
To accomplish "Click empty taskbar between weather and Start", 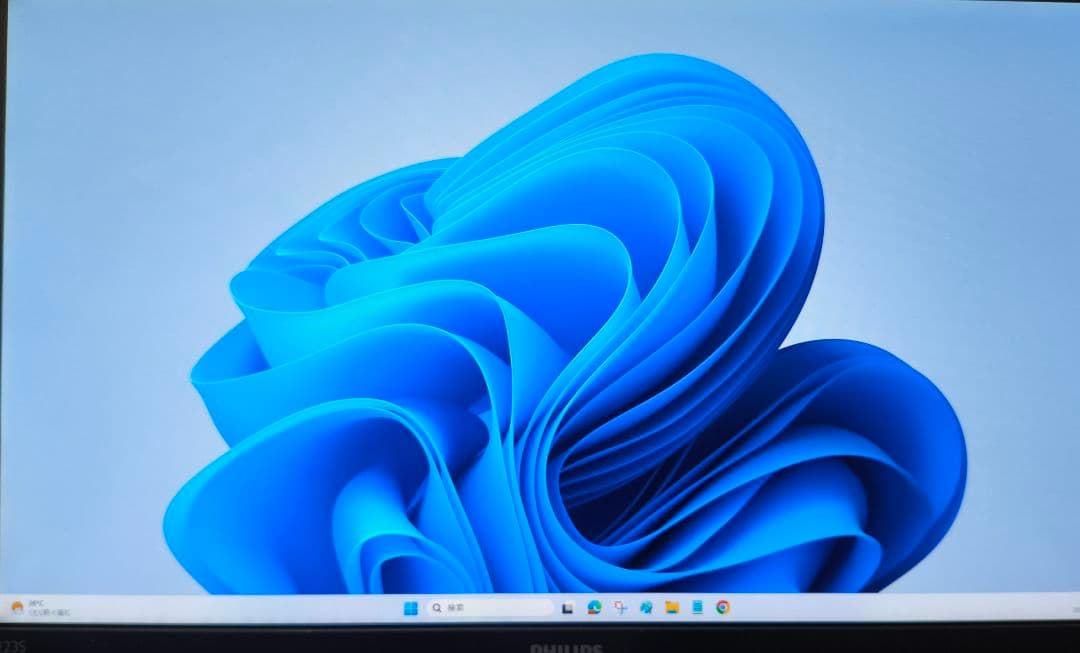I will [x=230, y=608].
